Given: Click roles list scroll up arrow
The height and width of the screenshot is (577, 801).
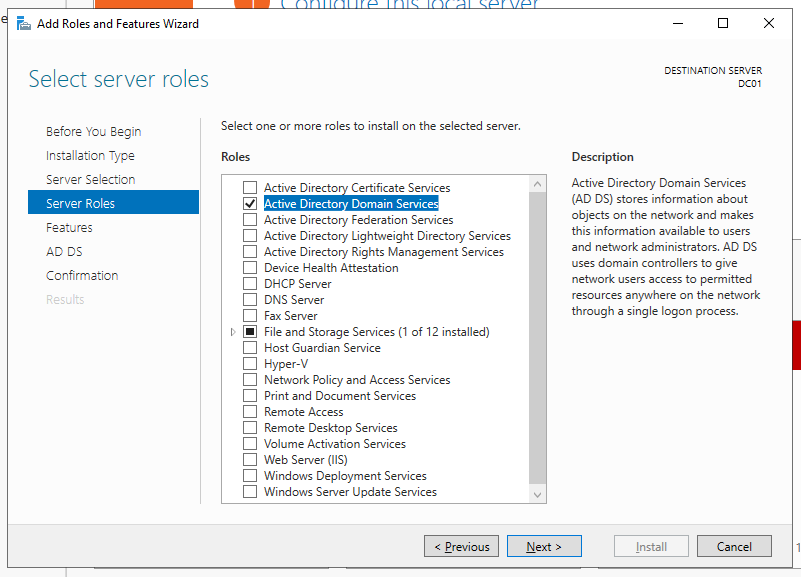Looking at the screenshot, I should 537,184.
